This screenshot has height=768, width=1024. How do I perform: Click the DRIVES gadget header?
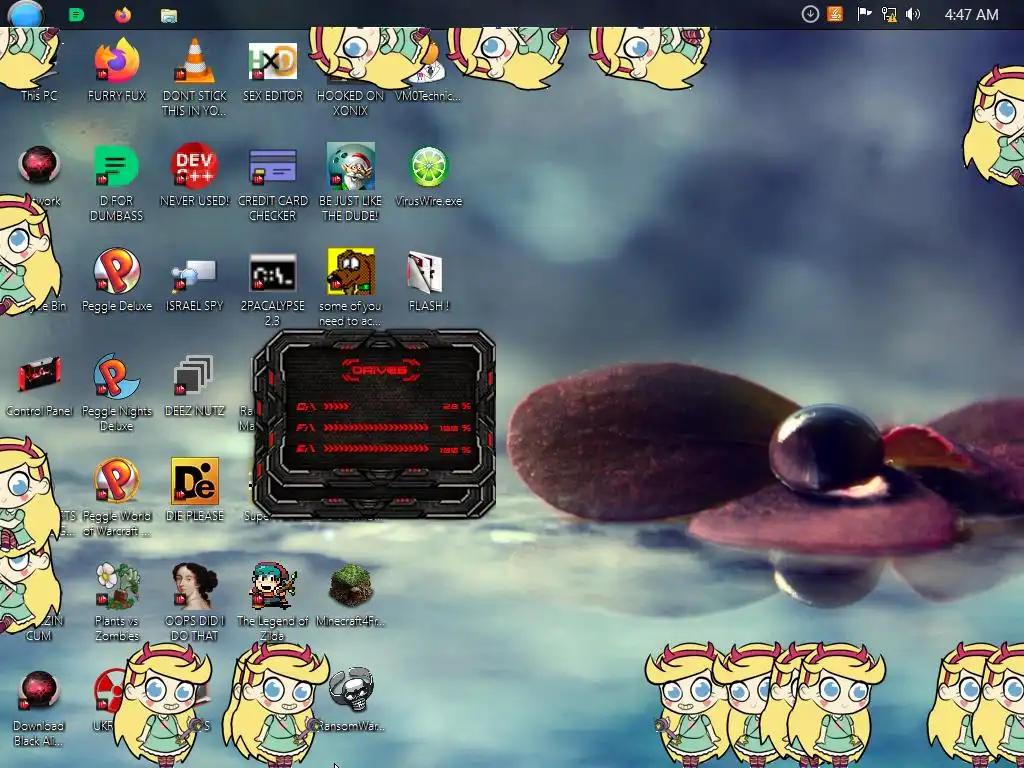click(379, 370)
